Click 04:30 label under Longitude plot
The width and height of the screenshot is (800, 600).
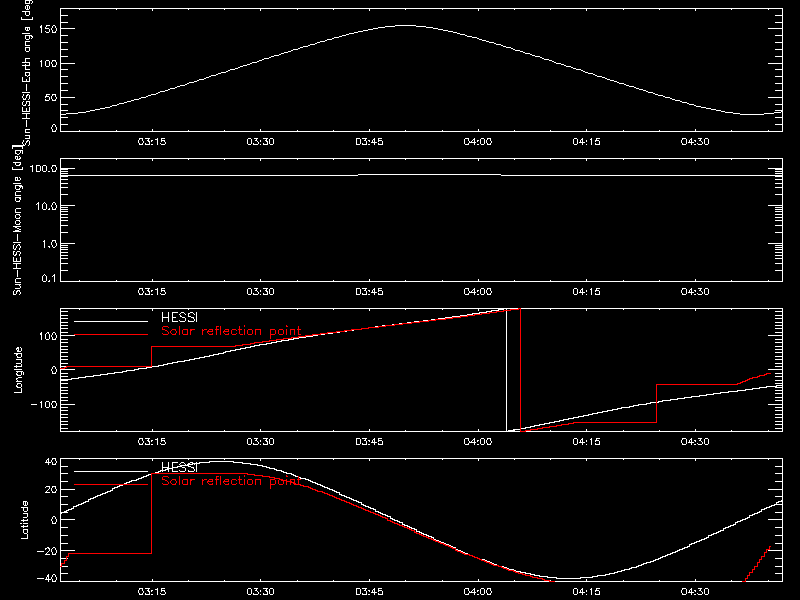pos(695,441)
